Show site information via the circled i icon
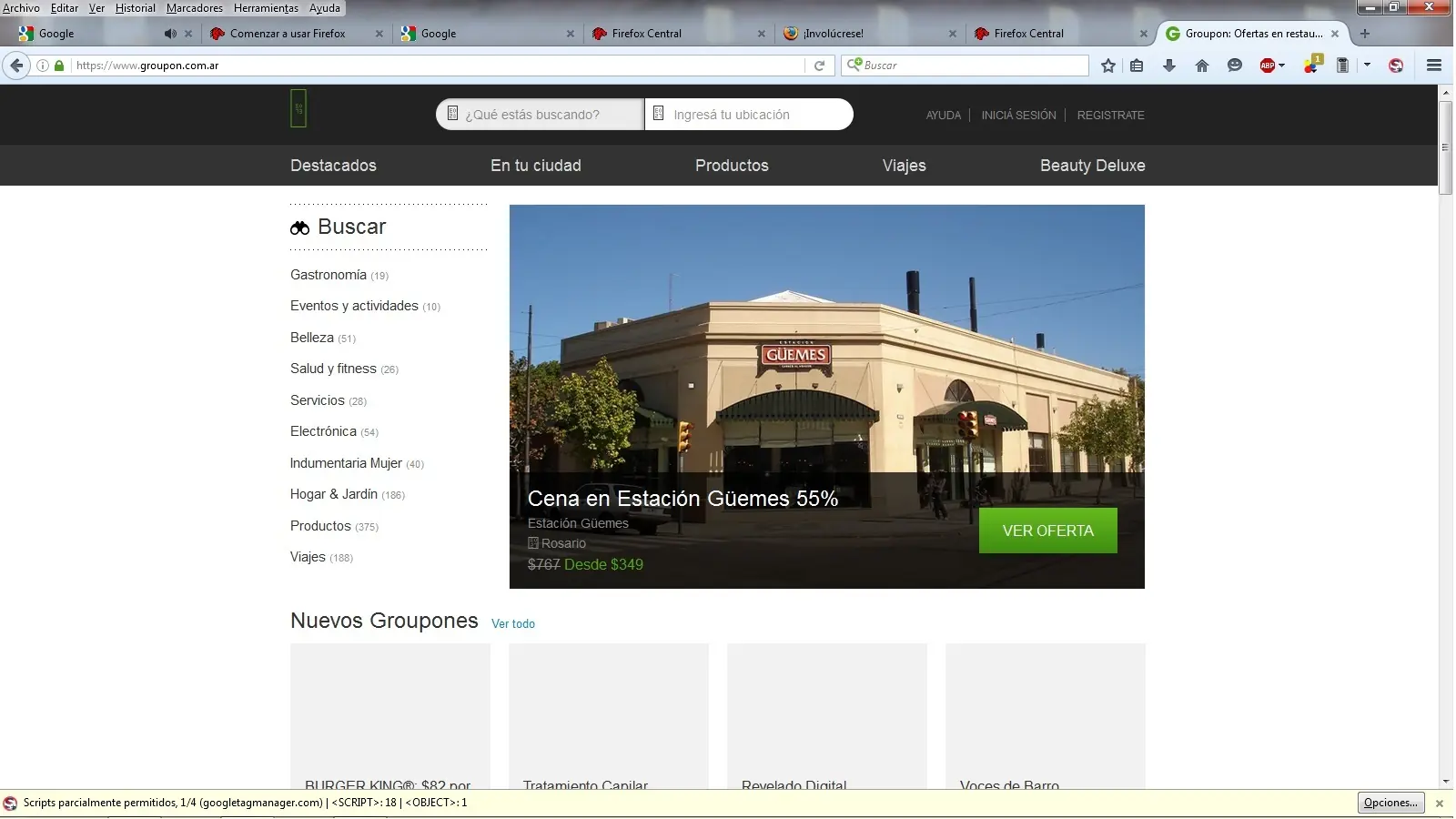The height and width of the screenshot is (819, 1456). [42, 66]
